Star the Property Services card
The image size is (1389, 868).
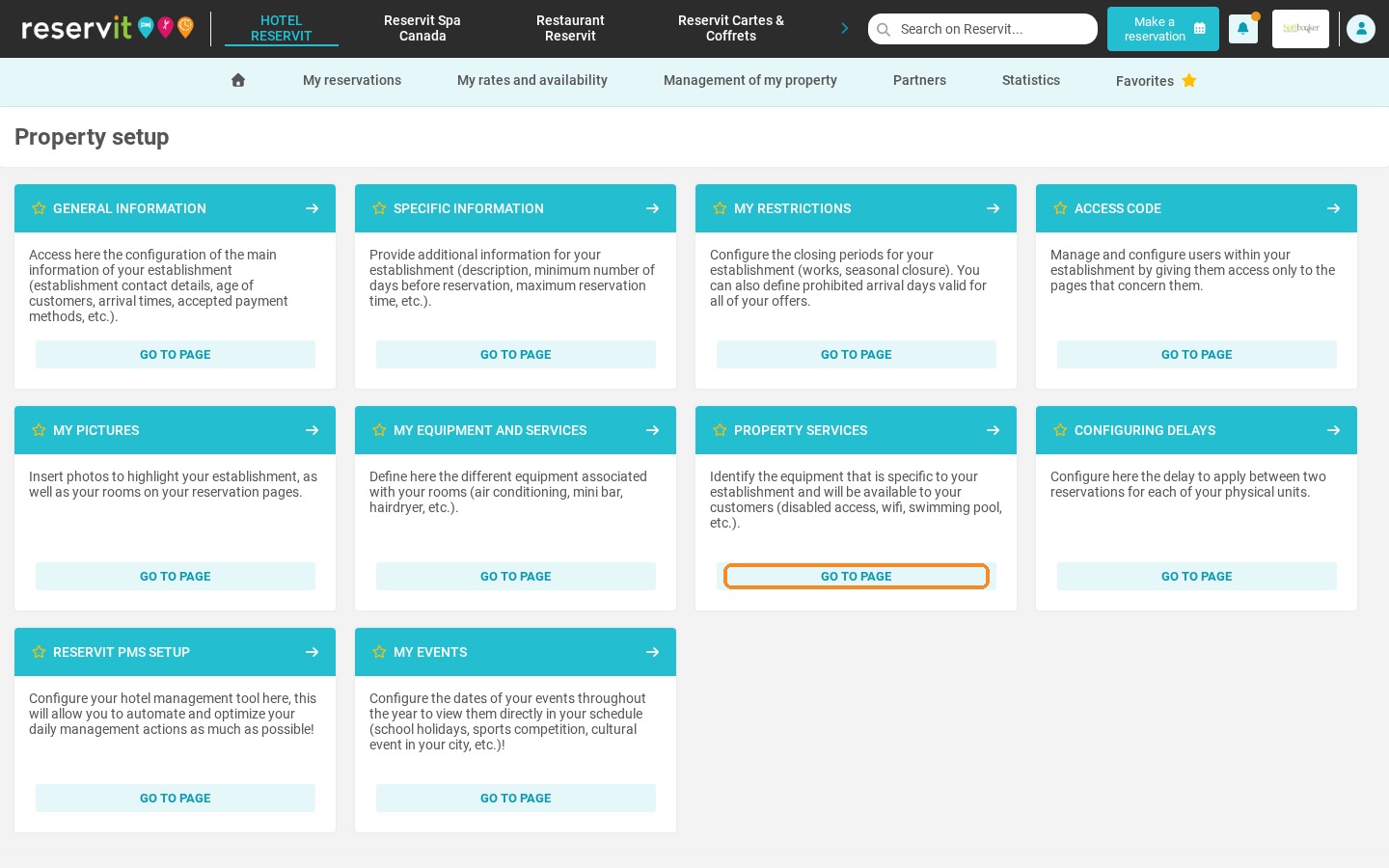[720, 430]
